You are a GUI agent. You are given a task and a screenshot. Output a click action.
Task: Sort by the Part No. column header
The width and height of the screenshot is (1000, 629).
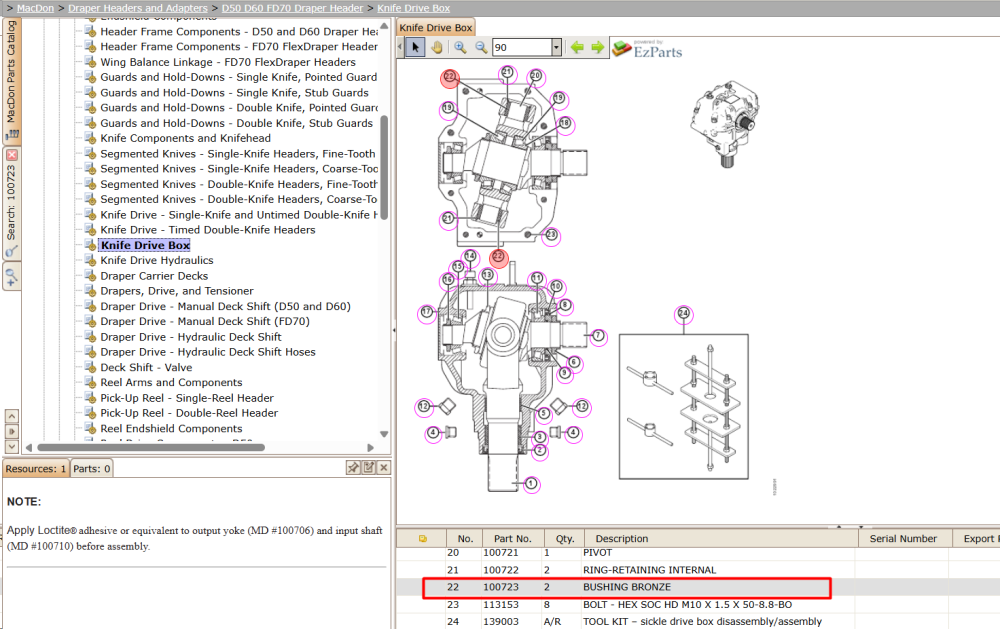click(x=512, y=538)
